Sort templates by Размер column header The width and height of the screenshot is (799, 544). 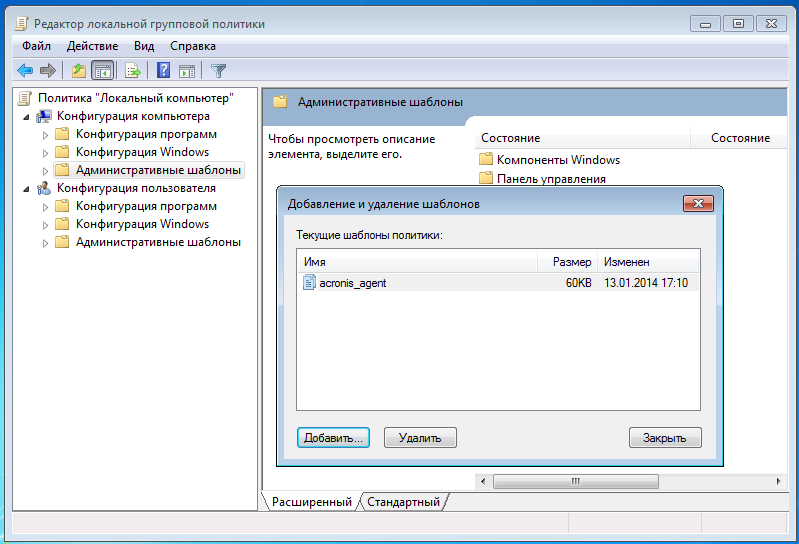(x=572, y=261)
